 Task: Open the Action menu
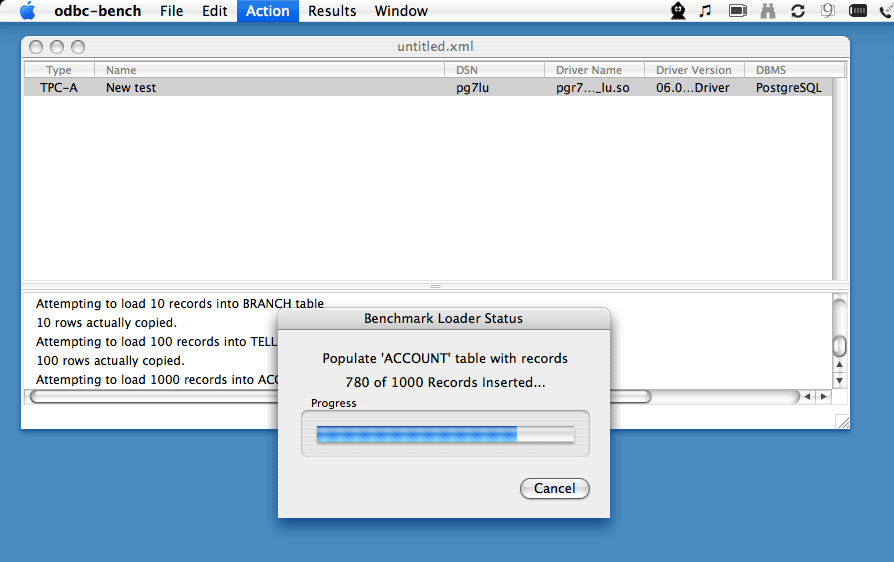[x=267, y=11]
